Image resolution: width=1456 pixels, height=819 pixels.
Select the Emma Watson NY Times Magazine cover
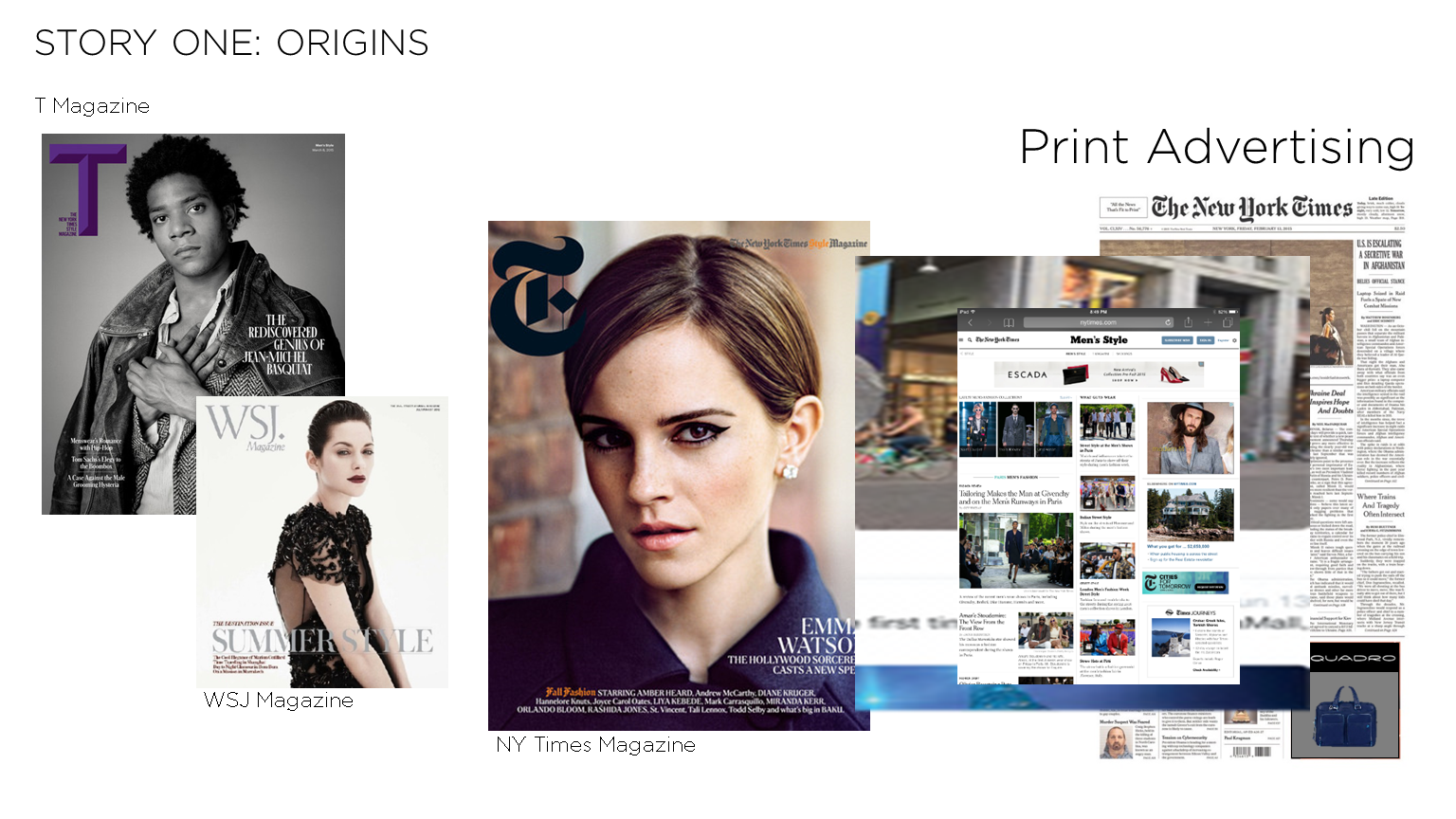coord(679,476)
